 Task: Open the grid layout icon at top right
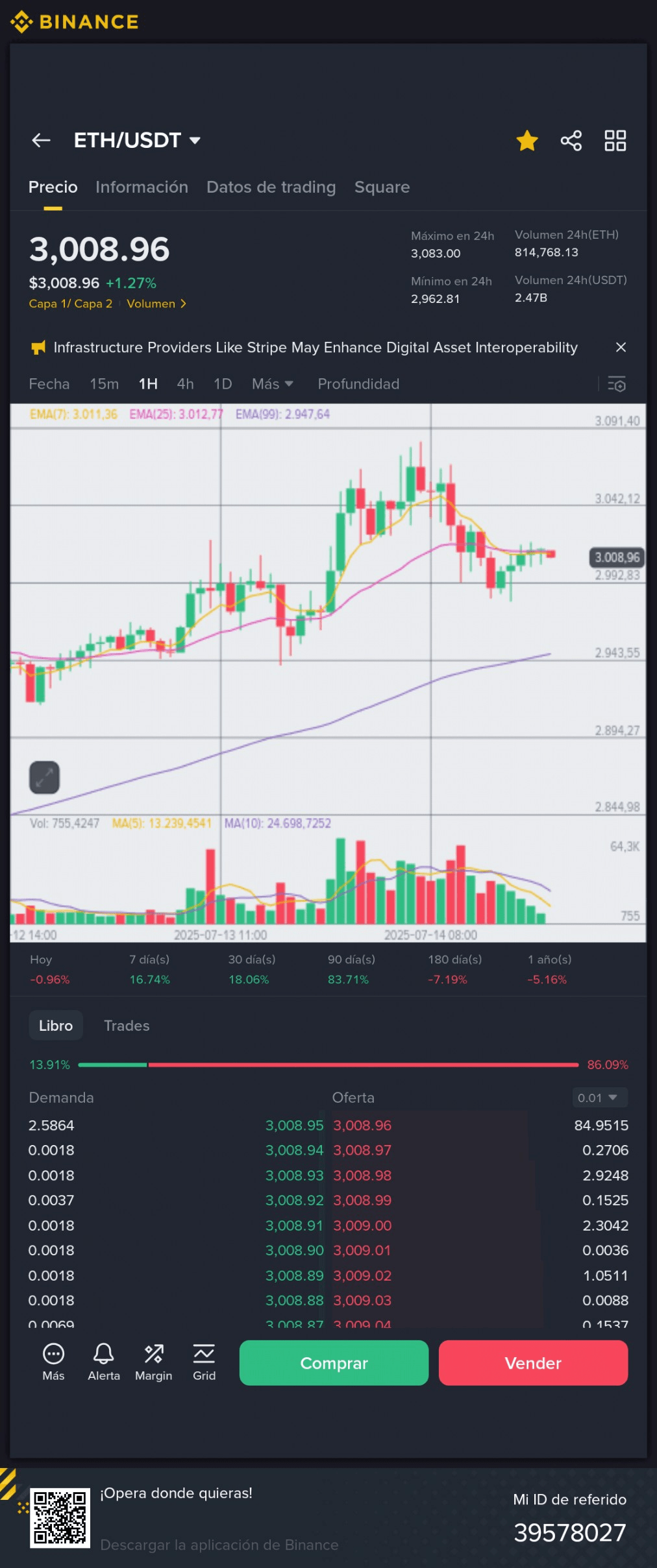(x=615, y=140)
